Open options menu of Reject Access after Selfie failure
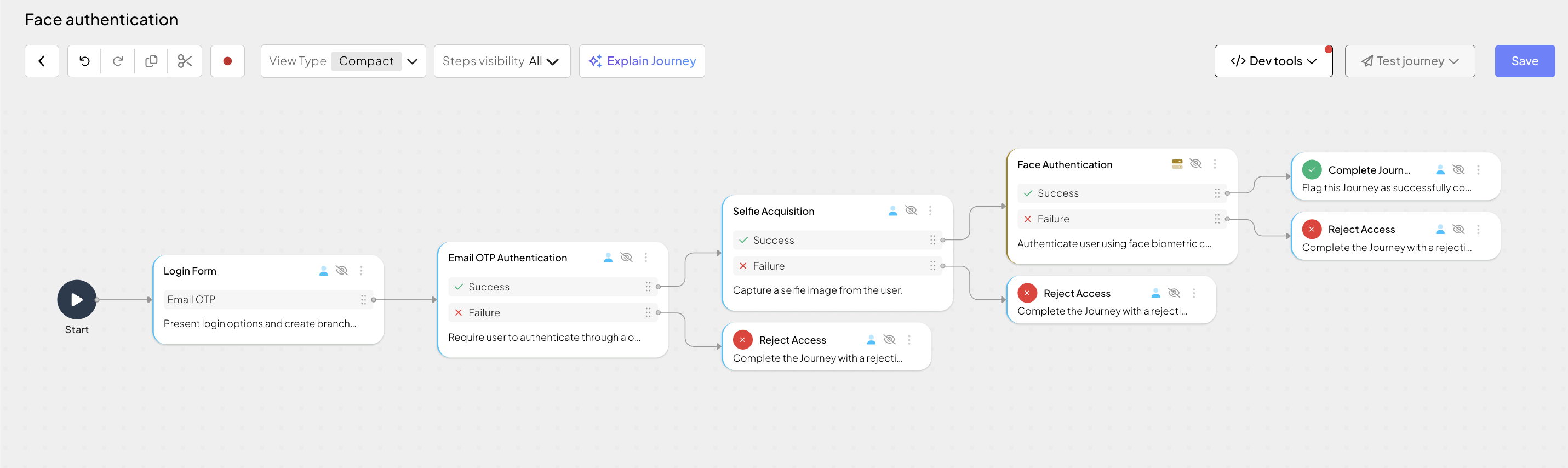 point(1194,293)
